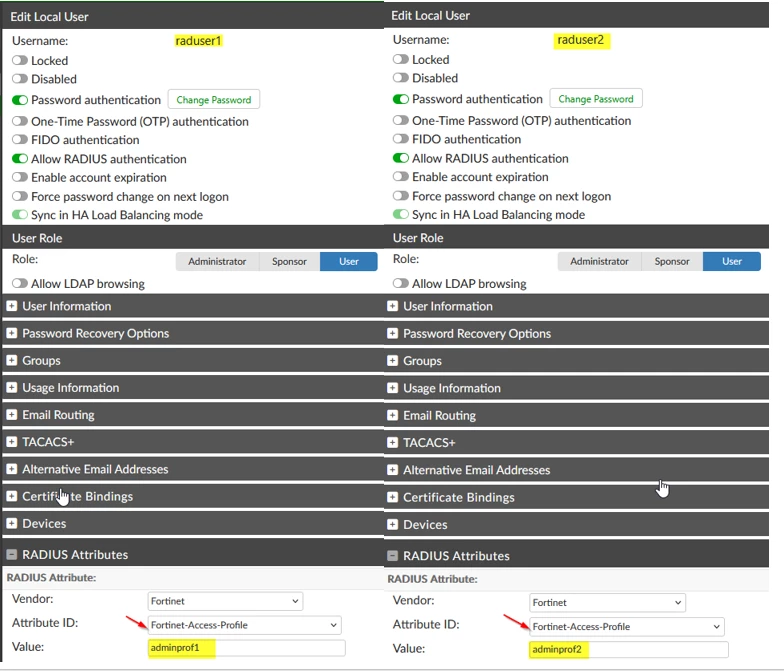
Task: Select User role for raduser2
Action: [732, 262]
